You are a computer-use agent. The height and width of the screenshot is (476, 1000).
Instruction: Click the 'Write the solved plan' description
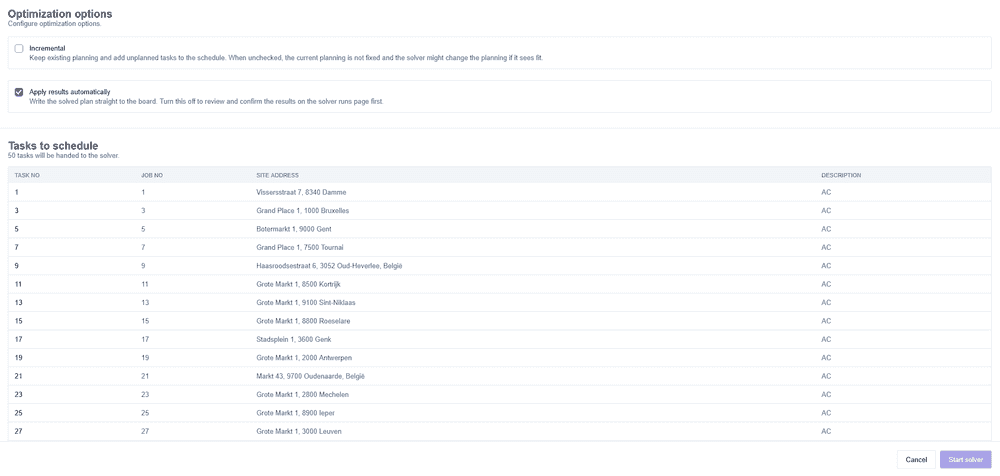tap(206, 101)
